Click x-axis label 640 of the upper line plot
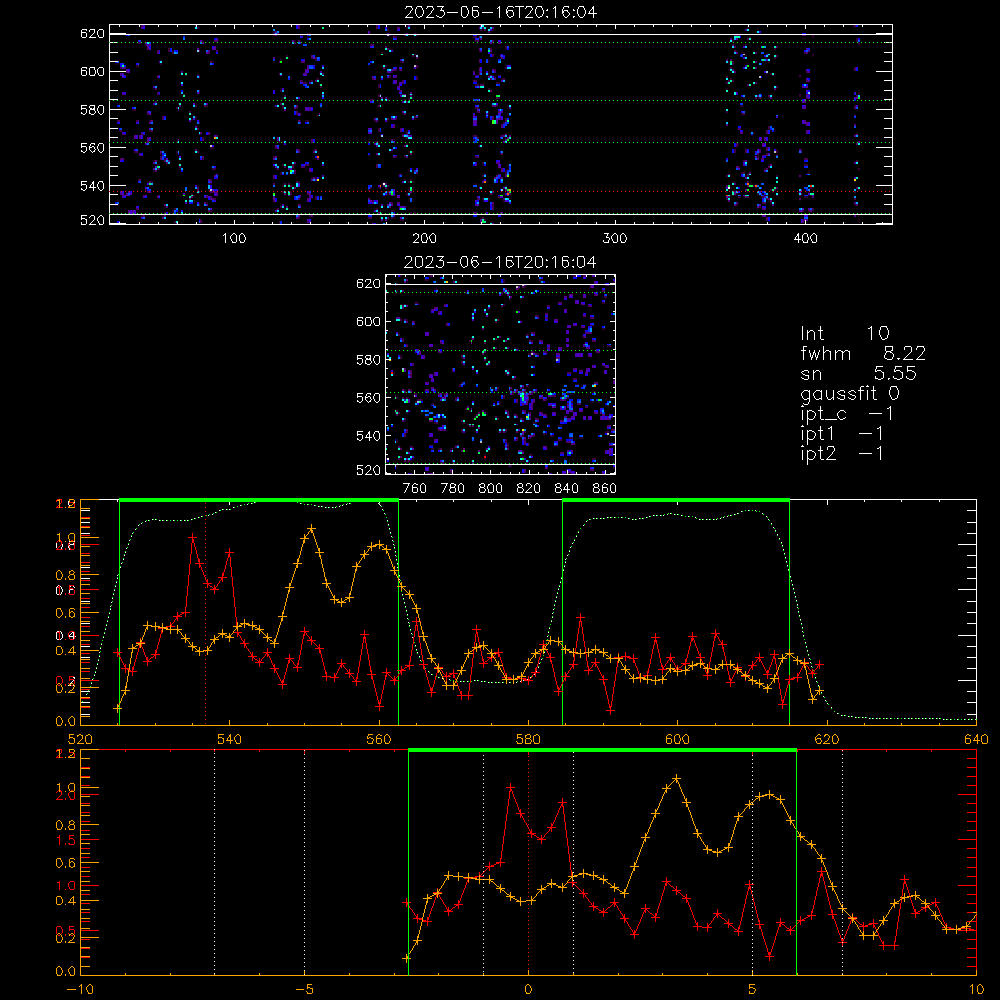 point(976,740)
